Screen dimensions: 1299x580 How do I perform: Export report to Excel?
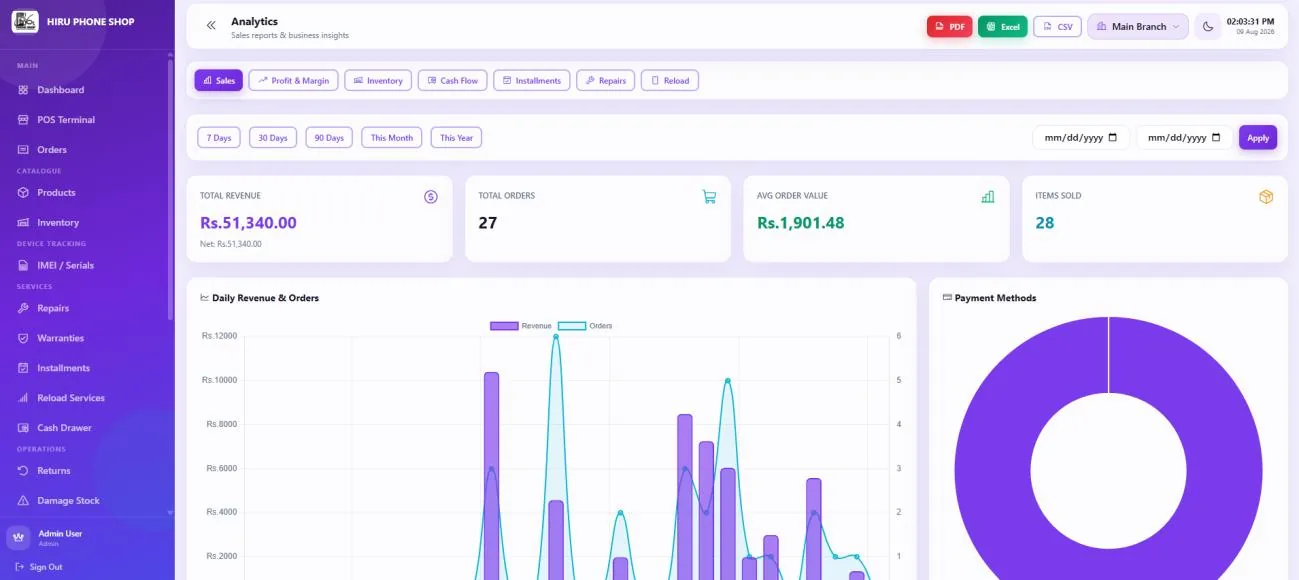tap(1003, 27)
